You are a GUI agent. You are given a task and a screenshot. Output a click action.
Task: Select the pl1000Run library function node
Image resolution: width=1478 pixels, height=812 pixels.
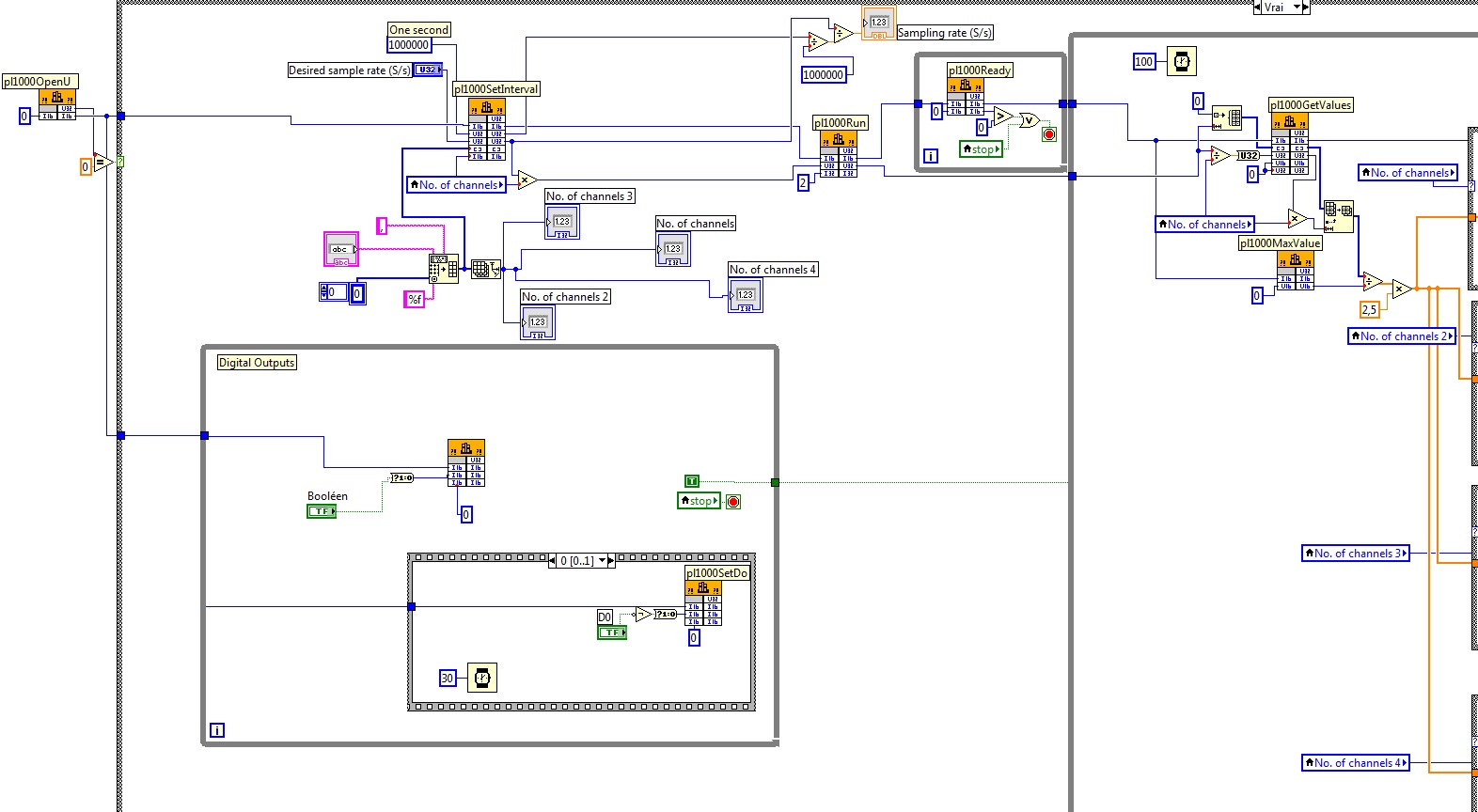tap(838, 154)
